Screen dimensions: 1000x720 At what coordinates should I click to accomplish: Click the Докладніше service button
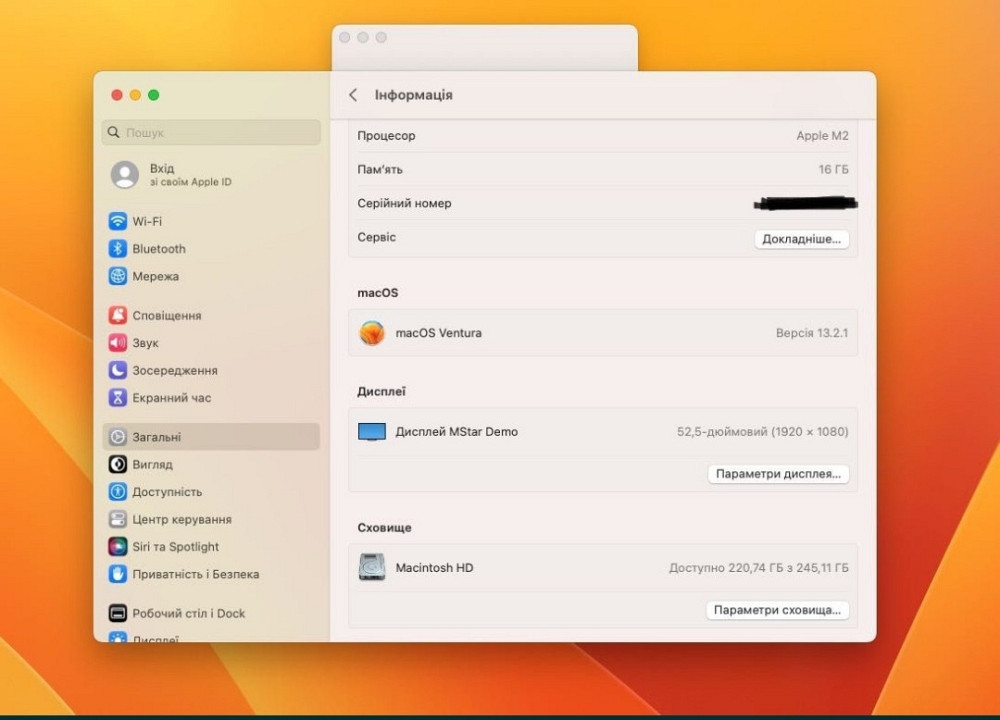click(x=801, y=240)
